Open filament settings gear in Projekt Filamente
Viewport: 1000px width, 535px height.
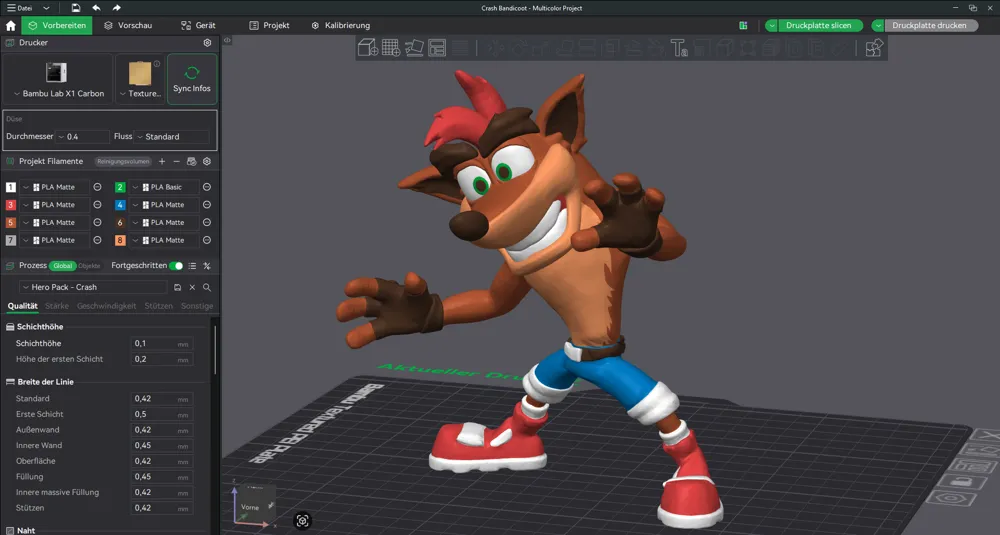coord(207,161)
